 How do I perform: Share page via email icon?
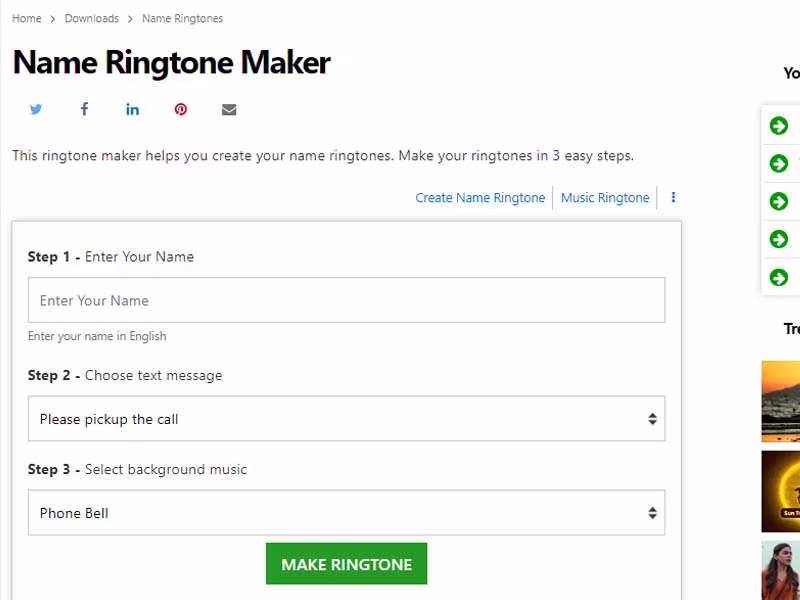229,109
